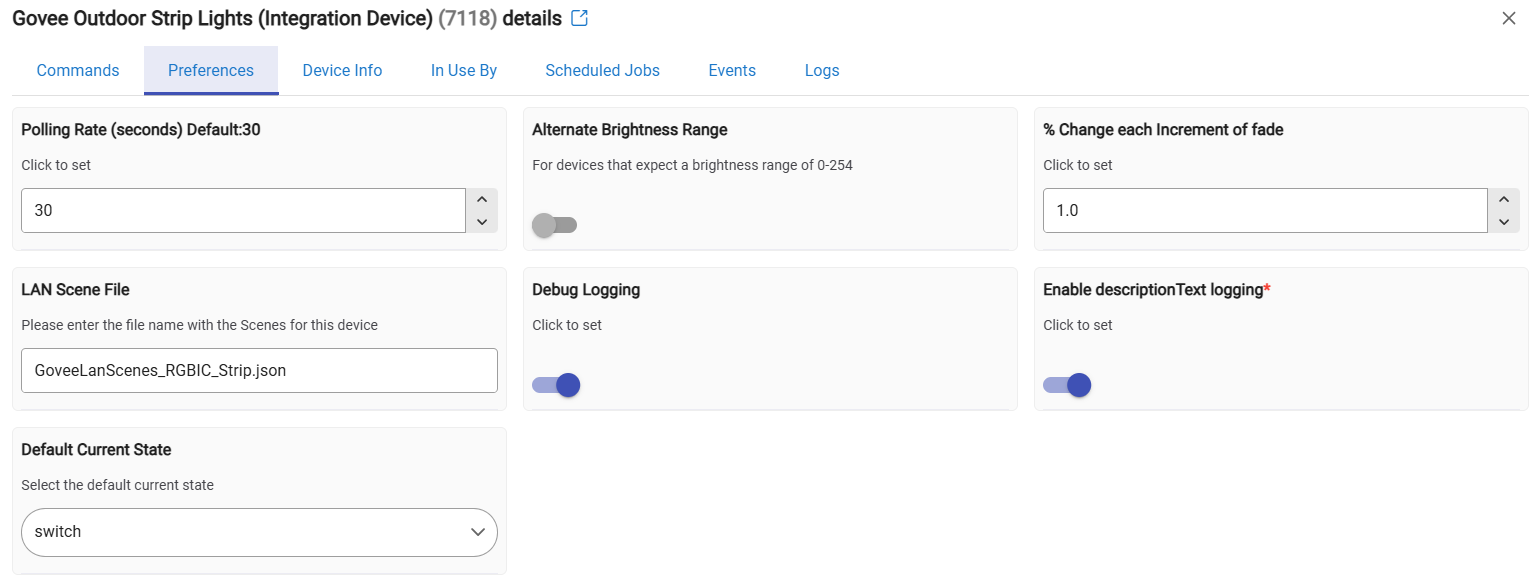Click the LAN Scene File text field

point(259,370)
